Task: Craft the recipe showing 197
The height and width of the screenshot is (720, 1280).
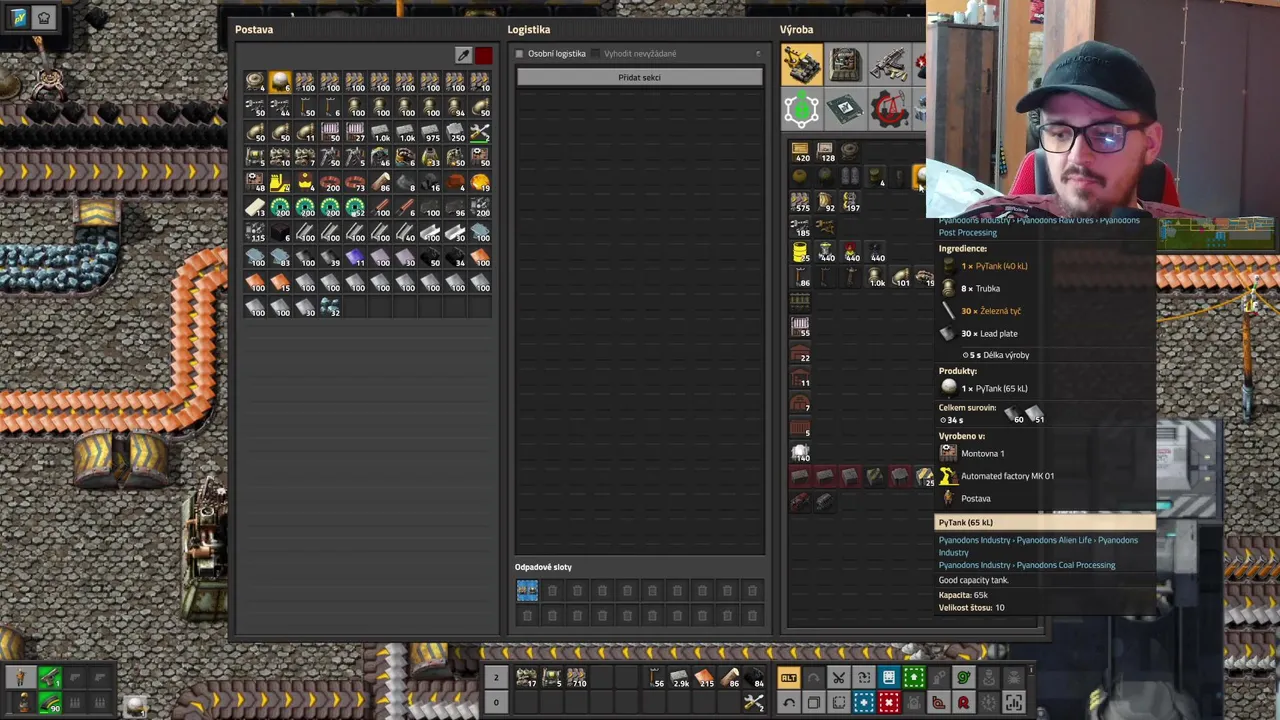Action: (x=851, y=202)
